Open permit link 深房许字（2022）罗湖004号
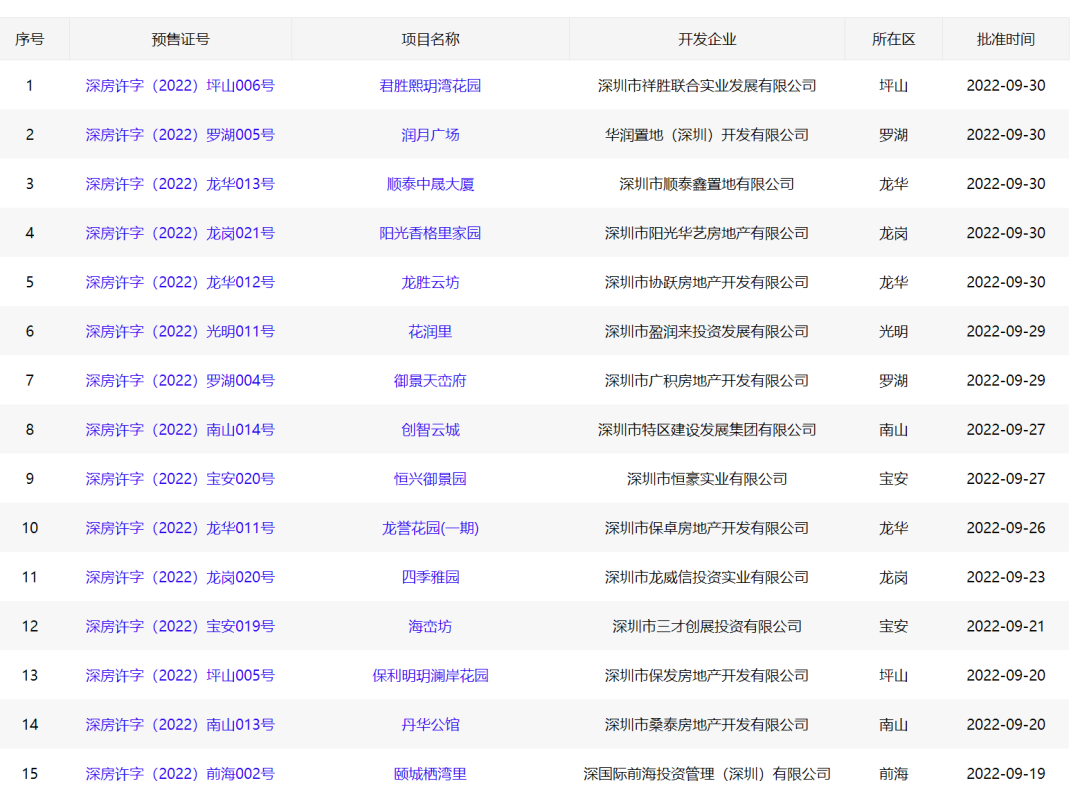The image size is (1080, 808). coord(180,380)
